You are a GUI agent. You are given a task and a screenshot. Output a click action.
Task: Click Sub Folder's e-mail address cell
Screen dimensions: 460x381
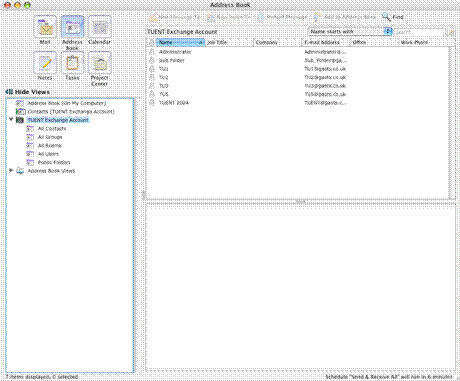point(325,60)
